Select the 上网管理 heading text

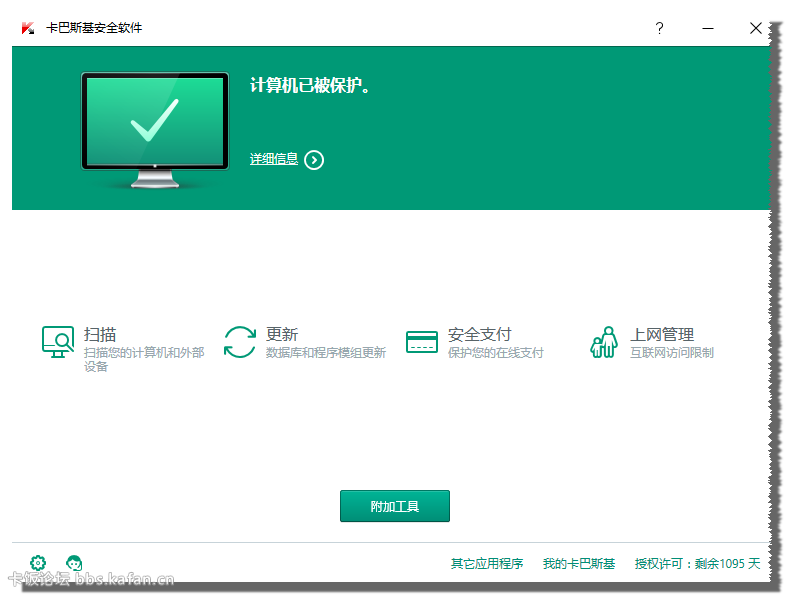point(662,334)
